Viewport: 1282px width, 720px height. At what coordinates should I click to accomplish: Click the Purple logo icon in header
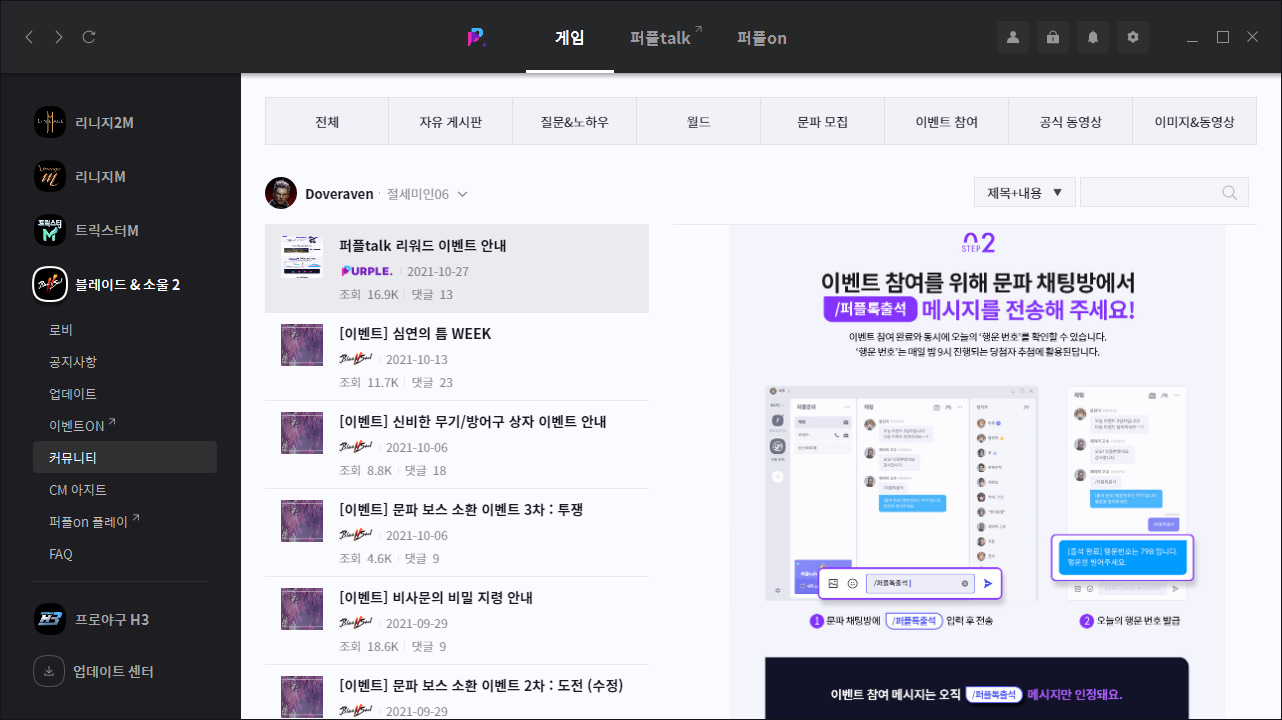tap(476, 37)
